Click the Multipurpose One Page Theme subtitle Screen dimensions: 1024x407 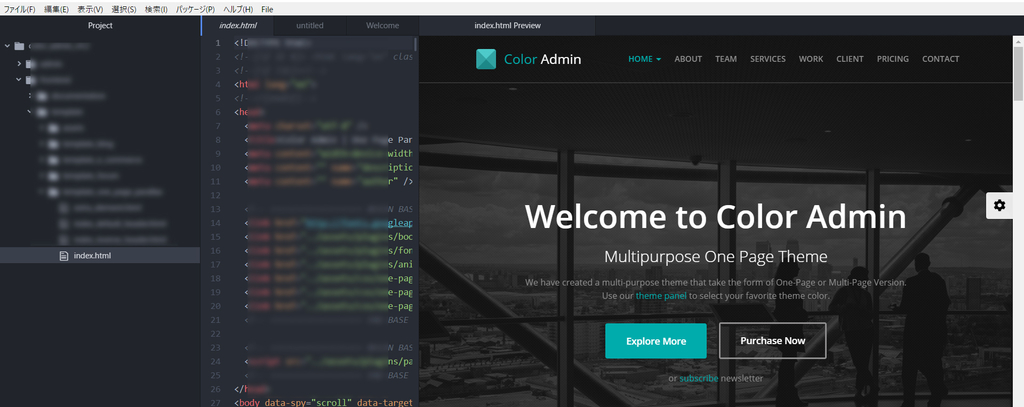[x=716, y=256]
